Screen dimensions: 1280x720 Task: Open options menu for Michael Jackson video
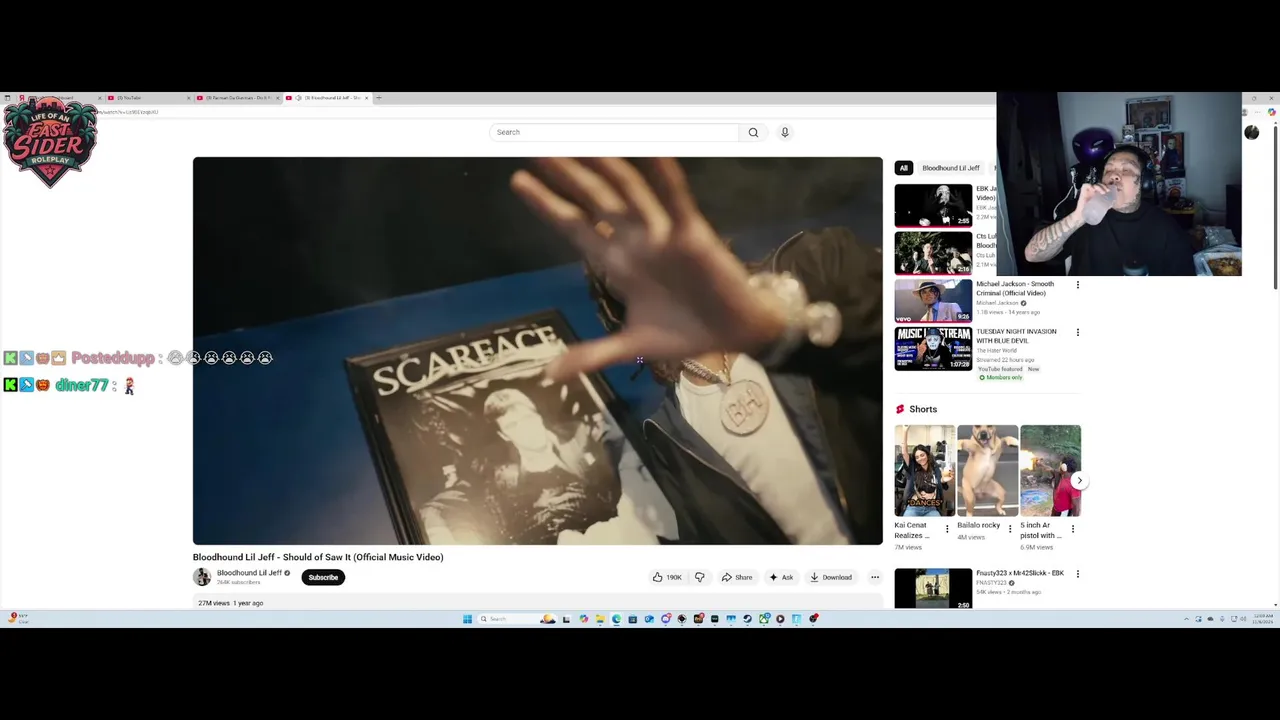point(1077,285)
